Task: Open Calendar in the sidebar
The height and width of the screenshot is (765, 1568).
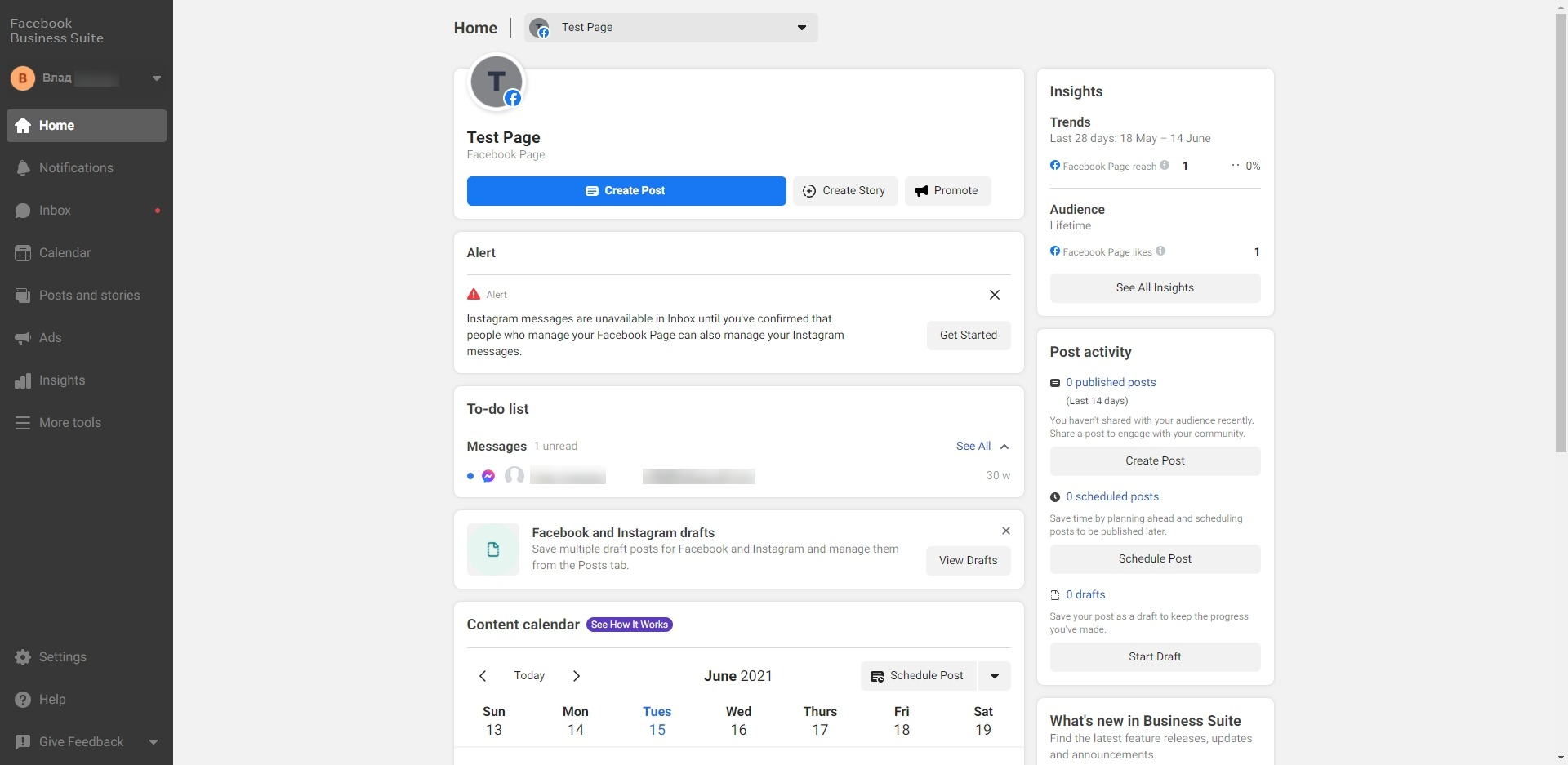Action: click(86, 253)
